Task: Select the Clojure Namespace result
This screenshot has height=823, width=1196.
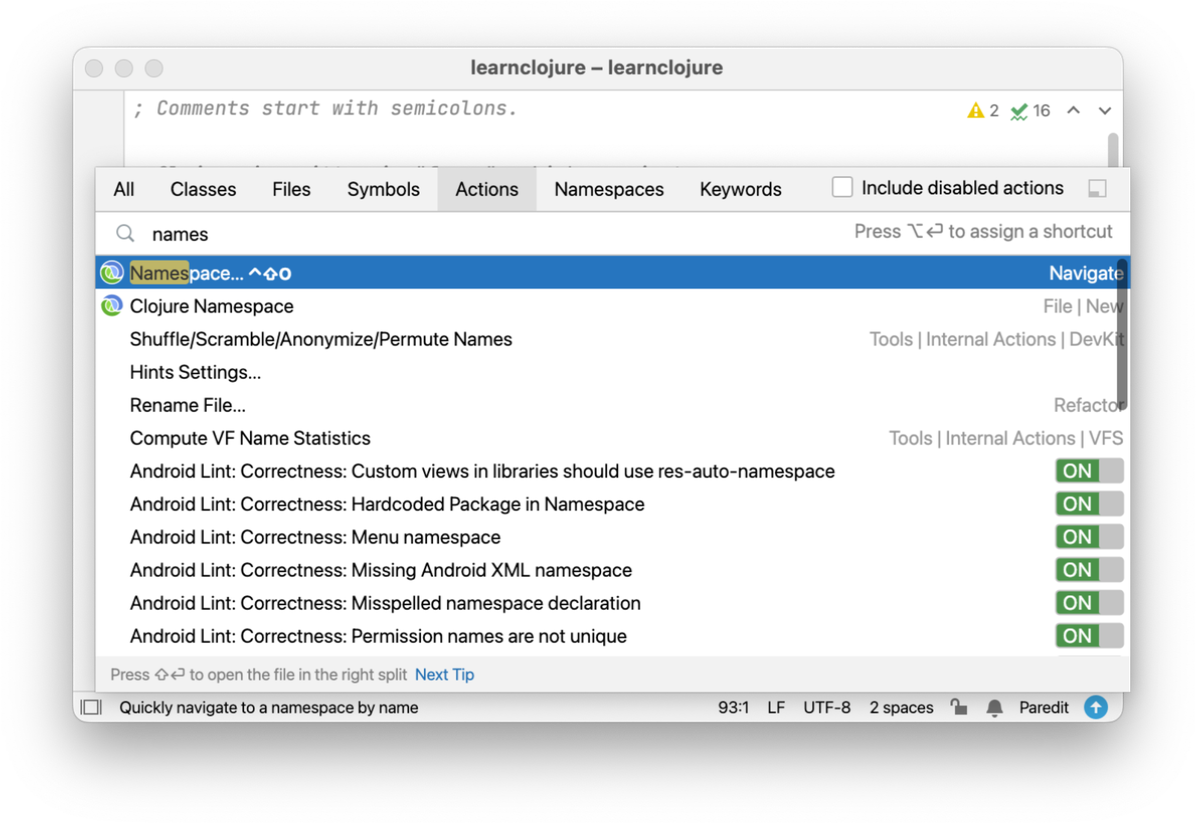Action: [612, 306]
